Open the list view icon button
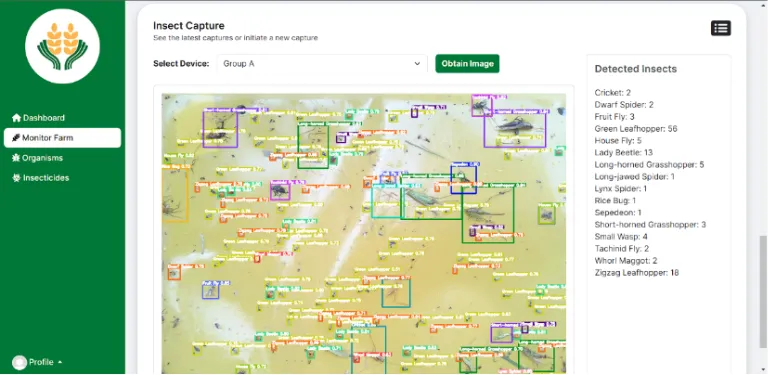 (x=721, y=28)
